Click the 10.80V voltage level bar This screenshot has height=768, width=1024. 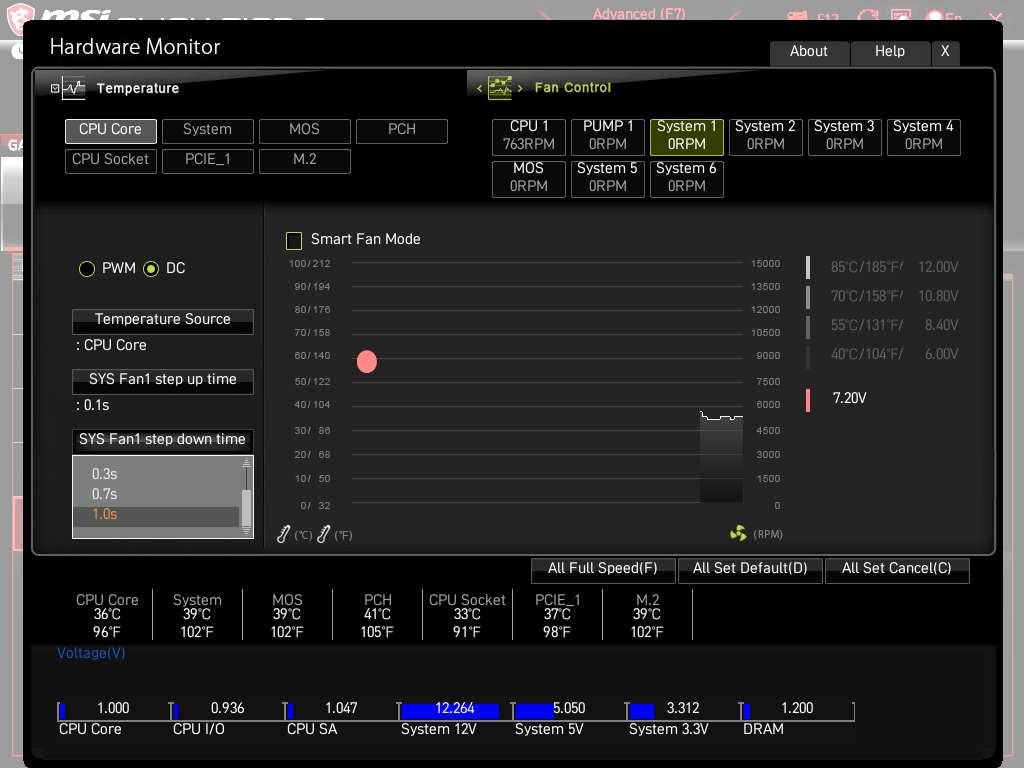tap(808, 296)
